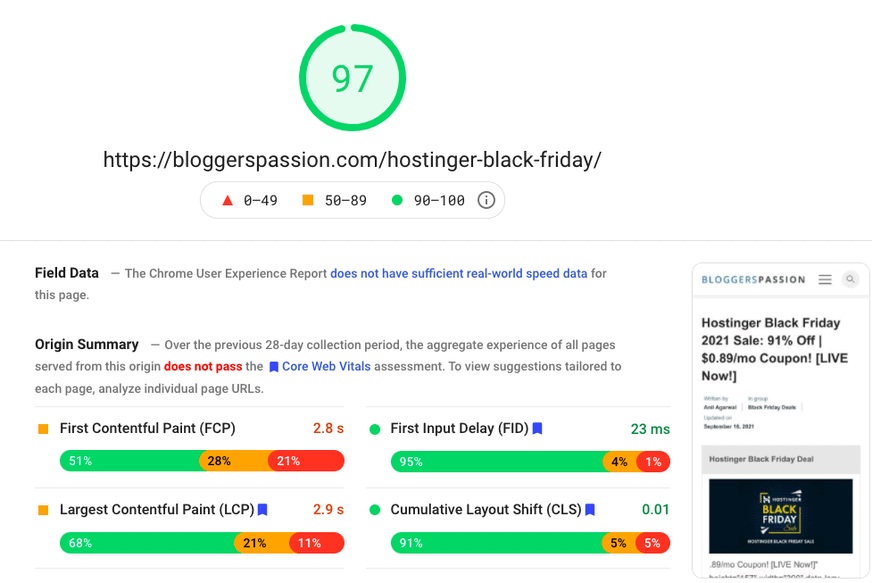Click the bookmark icon before Core Web Vitals
The image size is (872, 583).
[274, 367]
